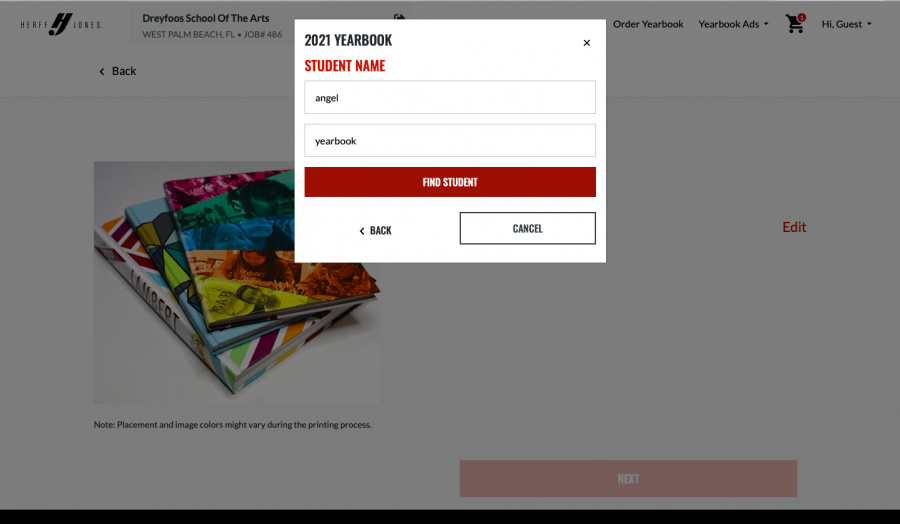
Task: Open the Order Yearbook menu item
Action: pos(648,24)
